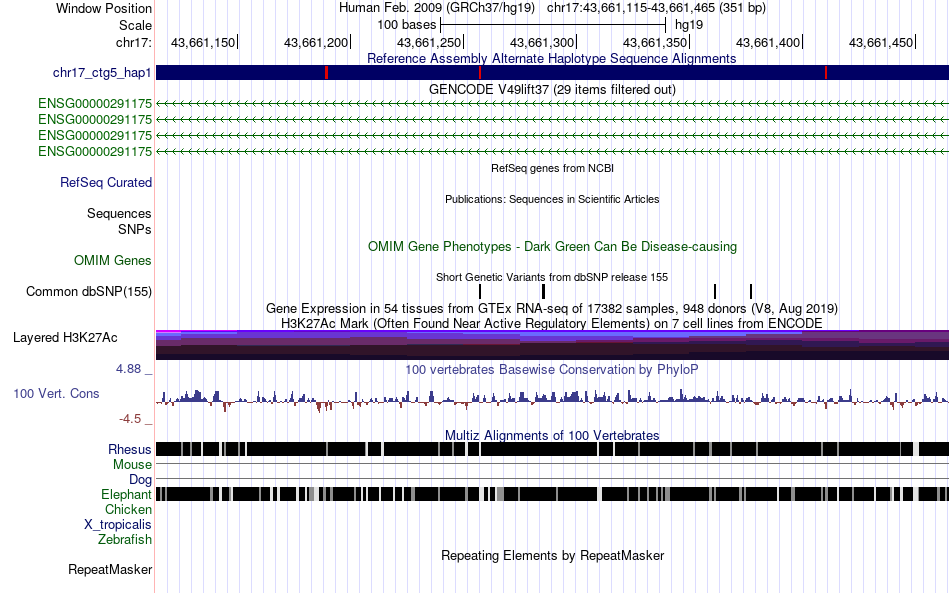Click the RepeatMasker track label

(x=110, y=569)
